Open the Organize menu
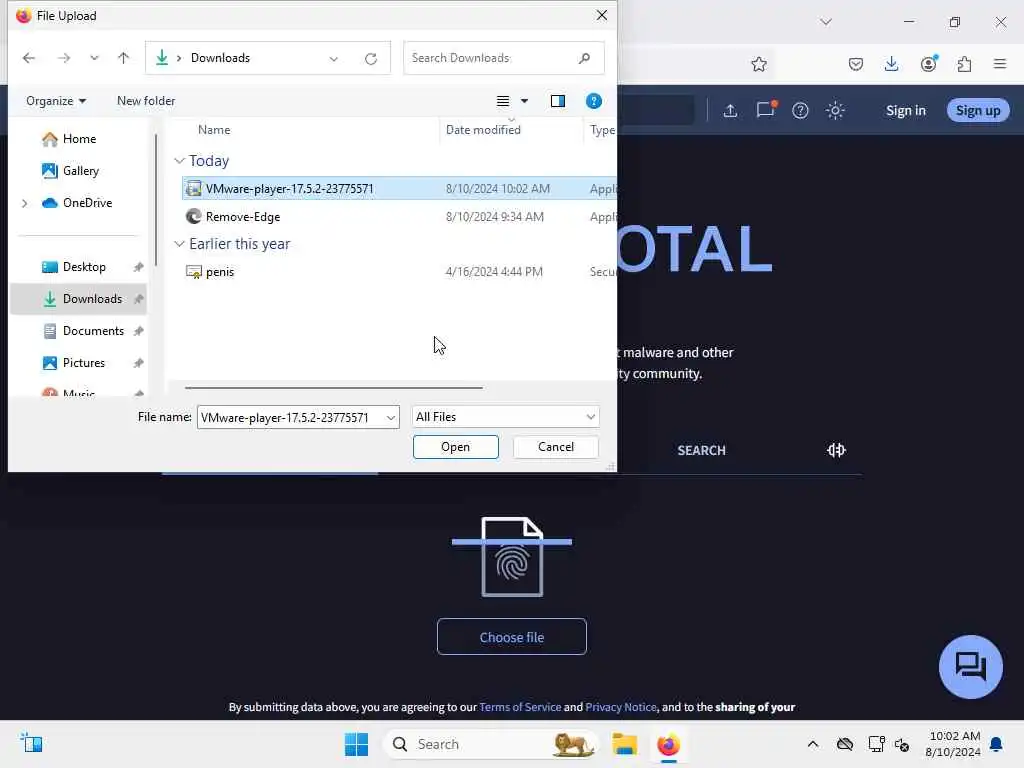This screenshot has height=768, width=1024. pyautogui.click(x=56, y=101)
